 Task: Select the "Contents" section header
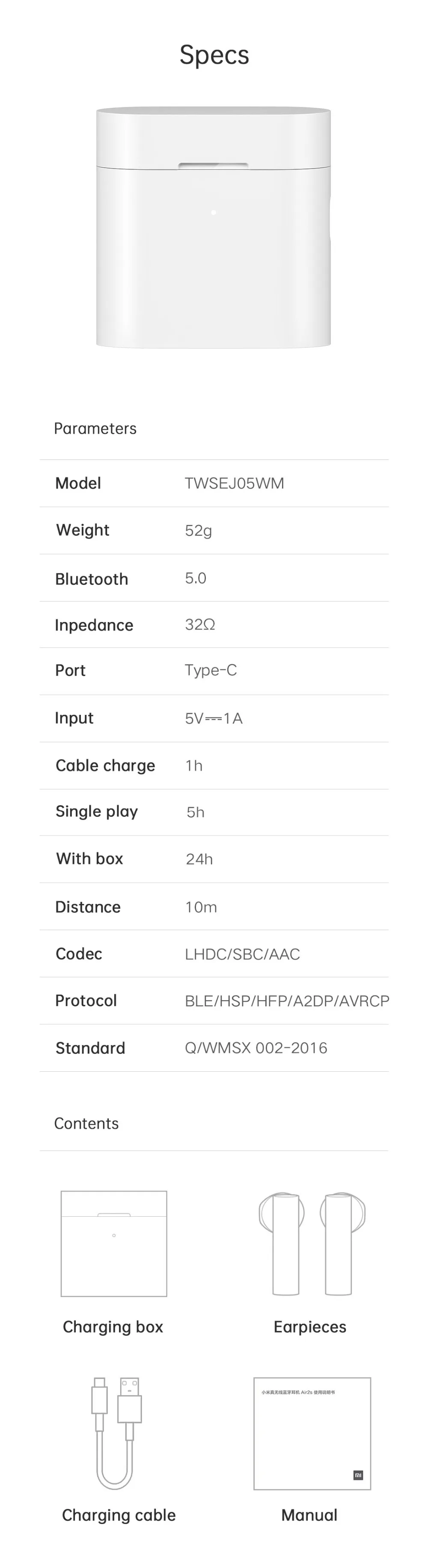[x=86, y=1123]
